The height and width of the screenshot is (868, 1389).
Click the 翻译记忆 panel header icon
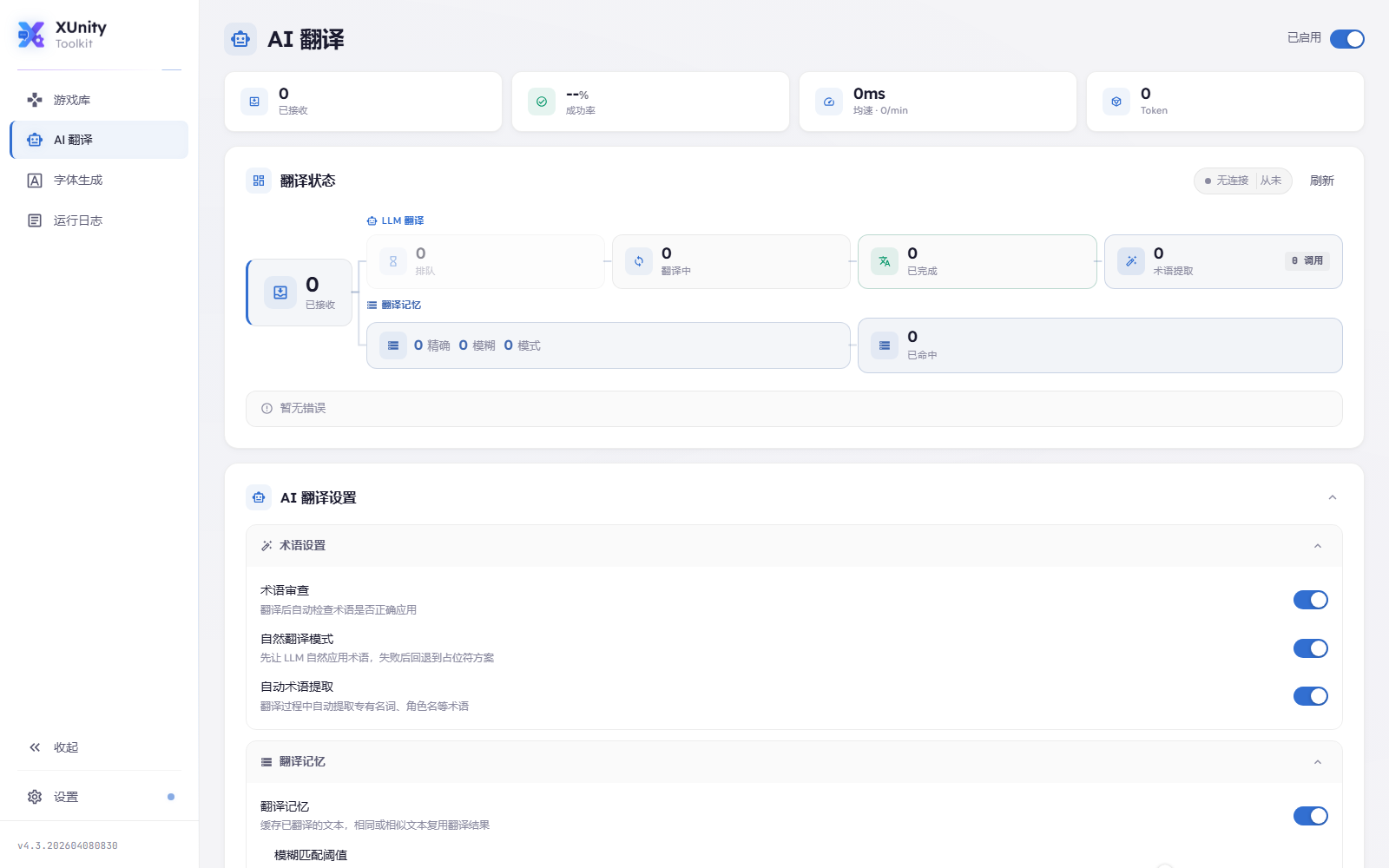click(267, 762)
